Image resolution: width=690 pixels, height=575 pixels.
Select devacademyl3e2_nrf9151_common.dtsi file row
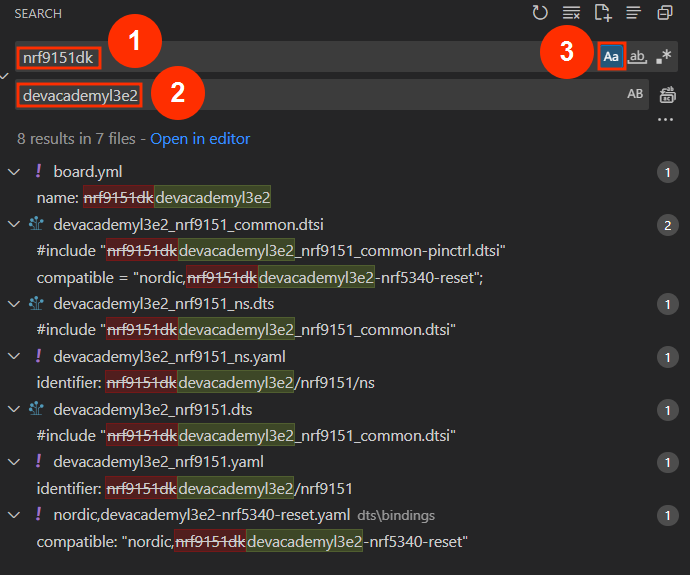(345, 225)
